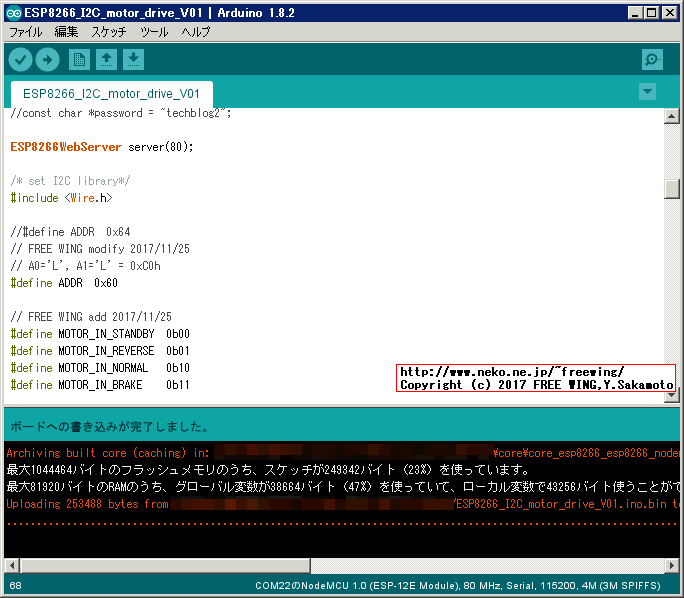Close the Arduino window
684x598 pixels.
(x=670, y=13)
